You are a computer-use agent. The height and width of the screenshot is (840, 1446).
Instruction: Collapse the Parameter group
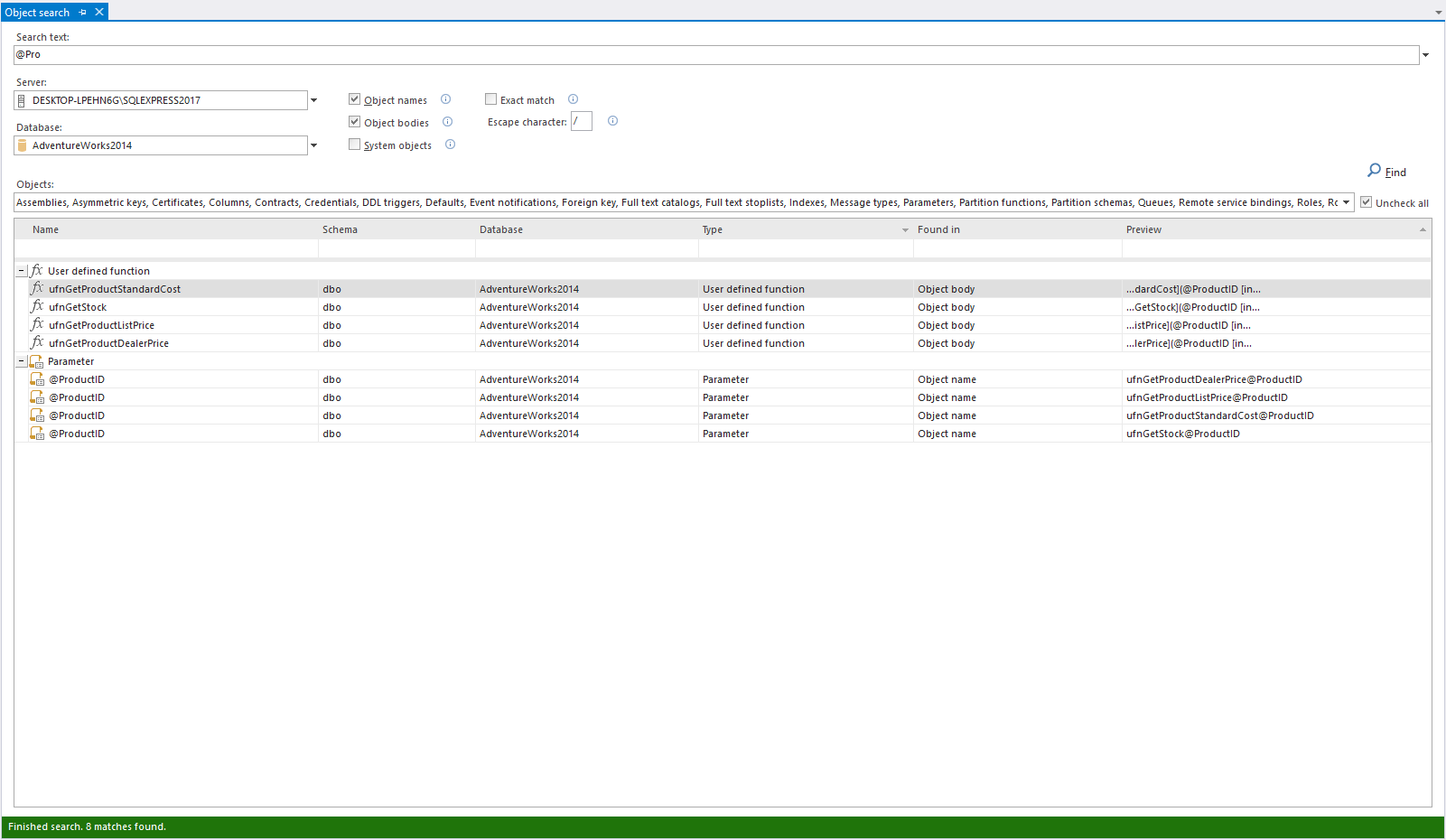(22, 361)
